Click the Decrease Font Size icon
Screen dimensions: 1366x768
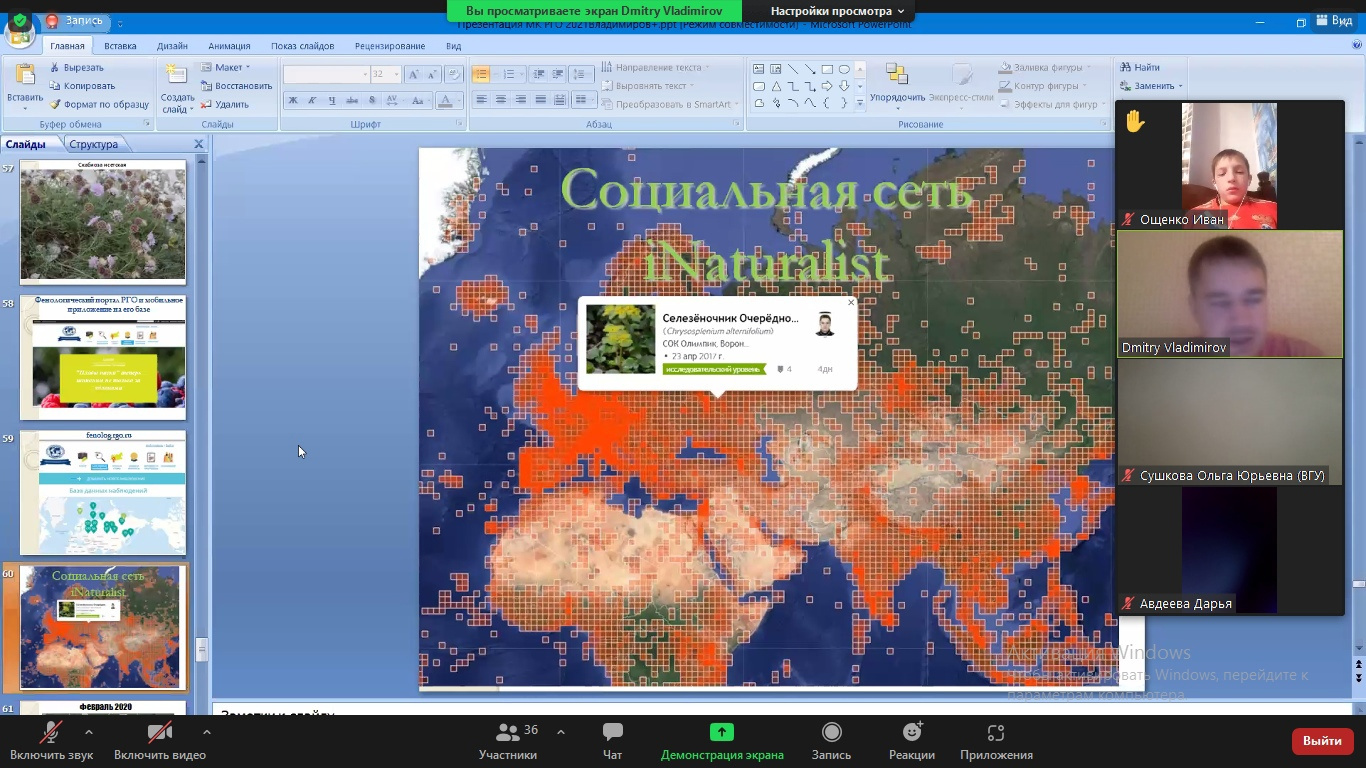430,75
